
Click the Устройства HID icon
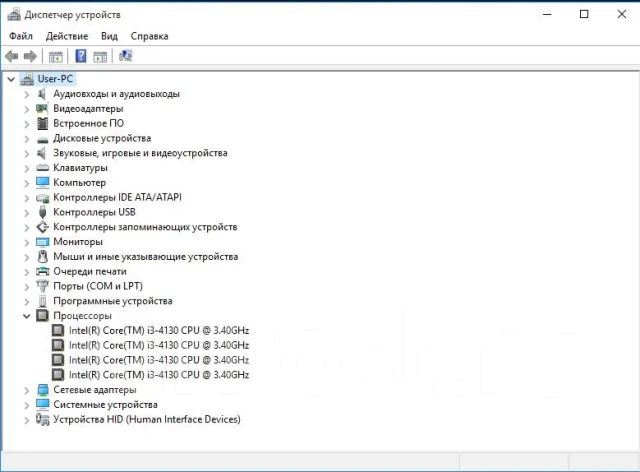tap(42, 419)
